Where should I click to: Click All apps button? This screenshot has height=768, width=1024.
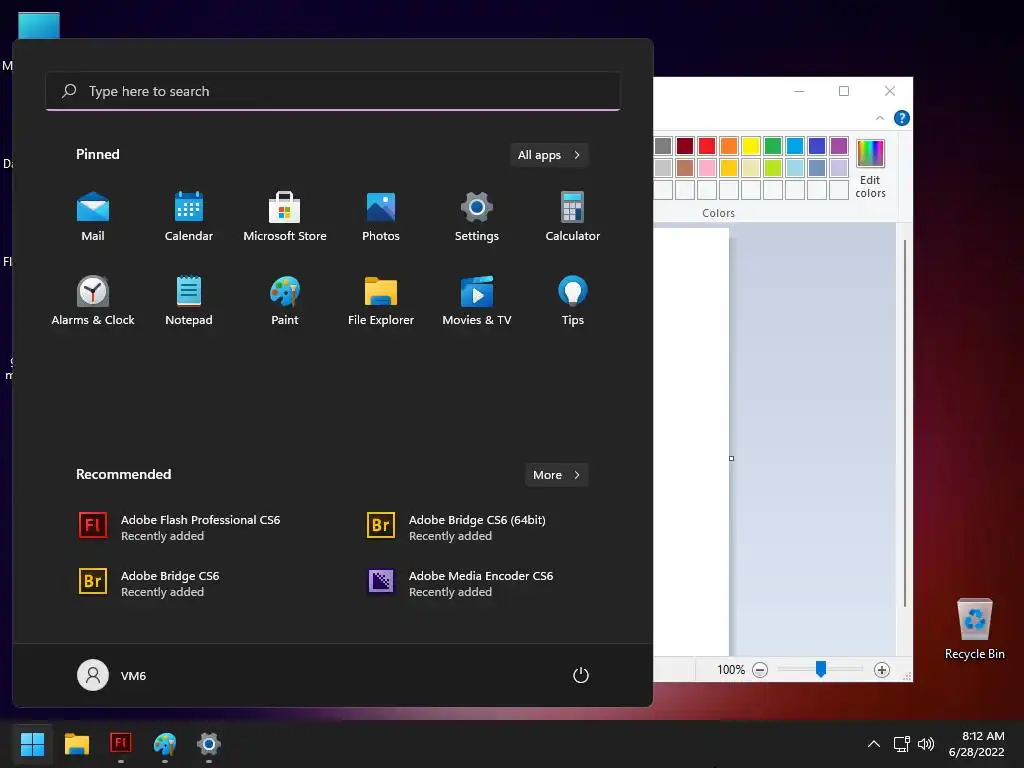click(x=549, y=155)
